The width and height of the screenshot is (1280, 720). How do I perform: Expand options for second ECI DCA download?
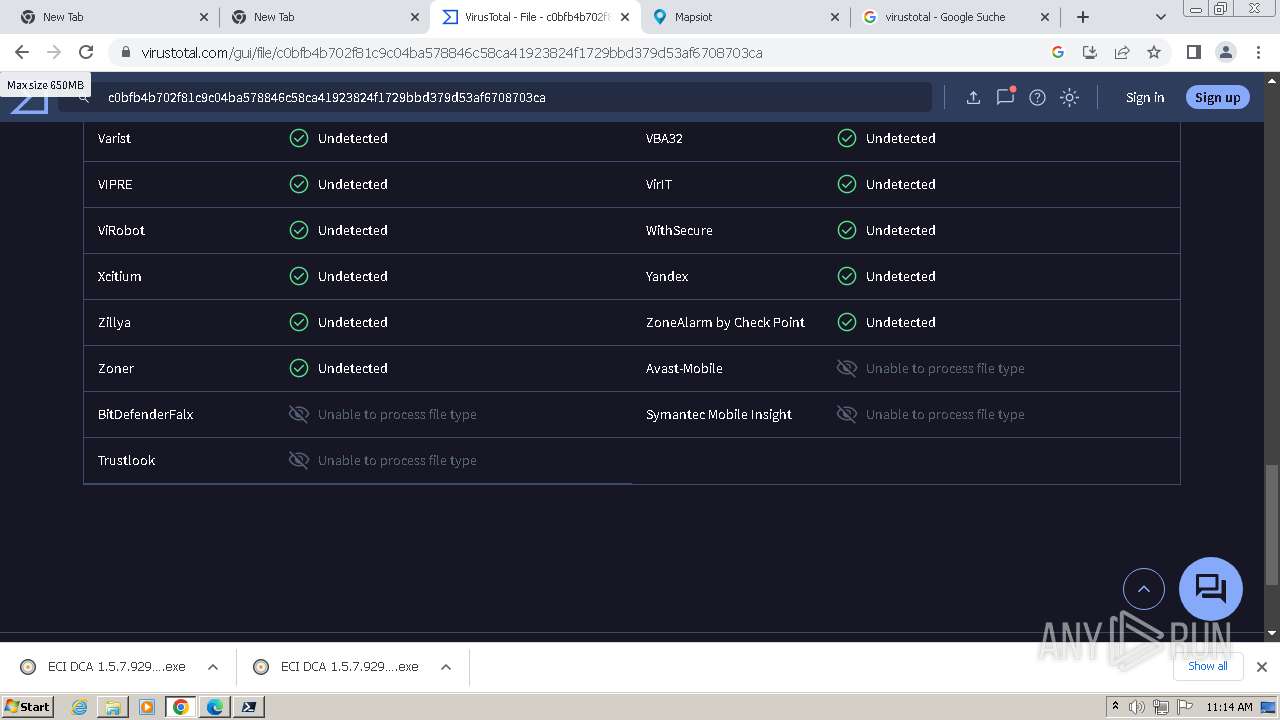[446, 667]
